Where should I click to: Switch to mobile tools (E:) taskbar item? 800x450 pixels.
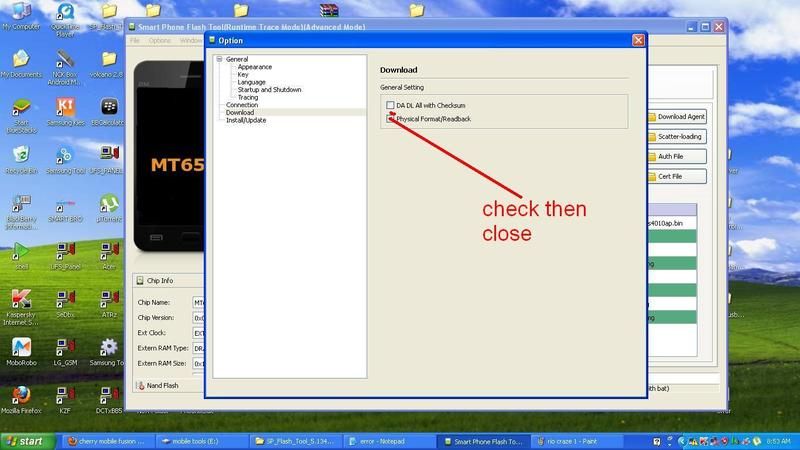pyautogui.click(x=202, y=441)
